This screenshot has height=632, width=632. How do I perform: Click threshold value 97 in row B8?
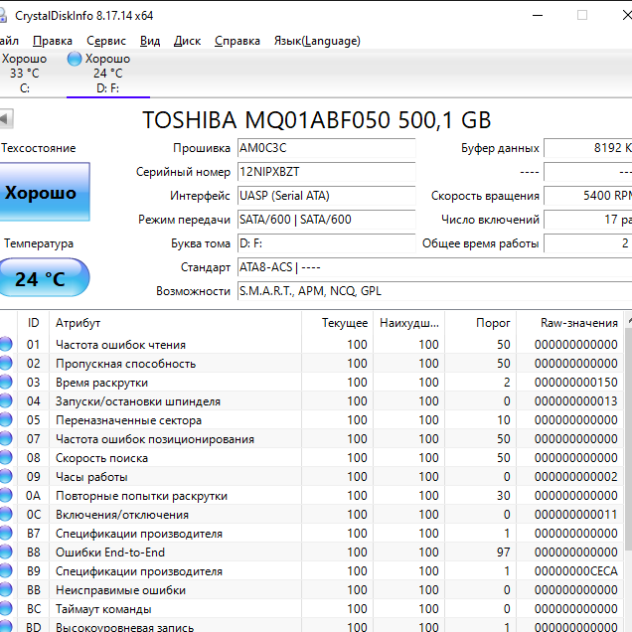[503, 552]
